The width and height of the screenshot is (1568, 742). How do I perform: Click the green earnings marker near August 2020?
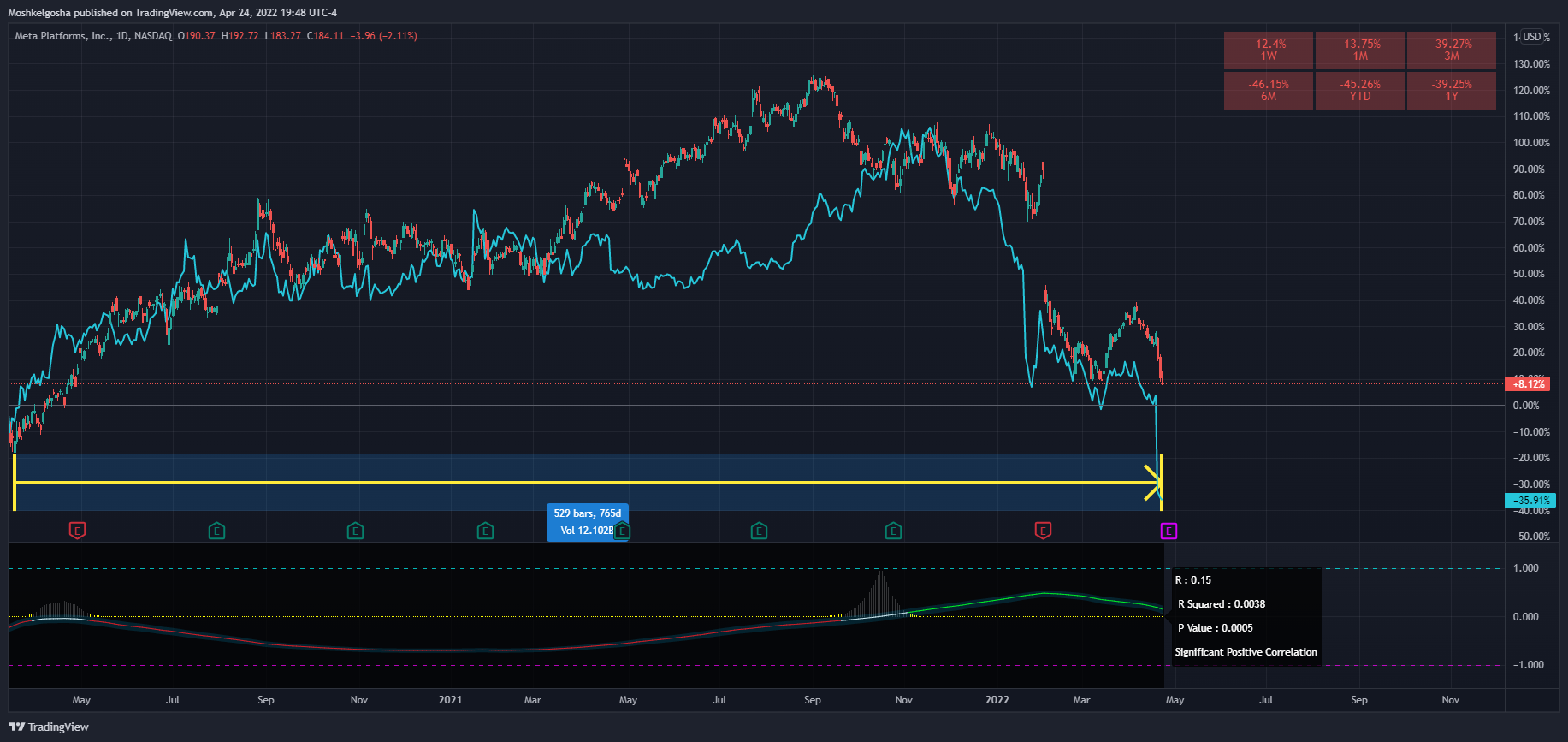[216, 531]
